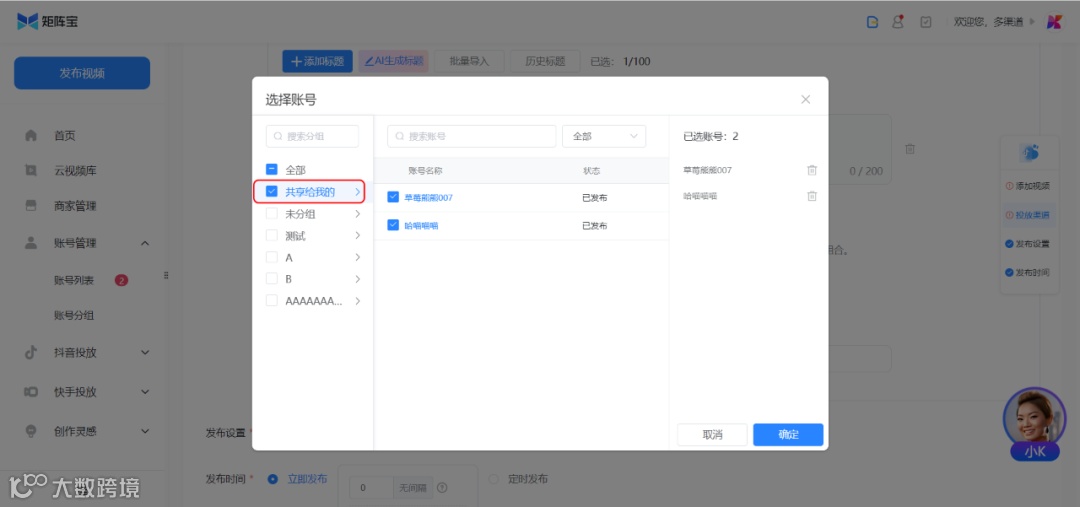This screenshot has width=1080, height=507.
Task: Check the 测试 group checkbox
Action: 272,236
